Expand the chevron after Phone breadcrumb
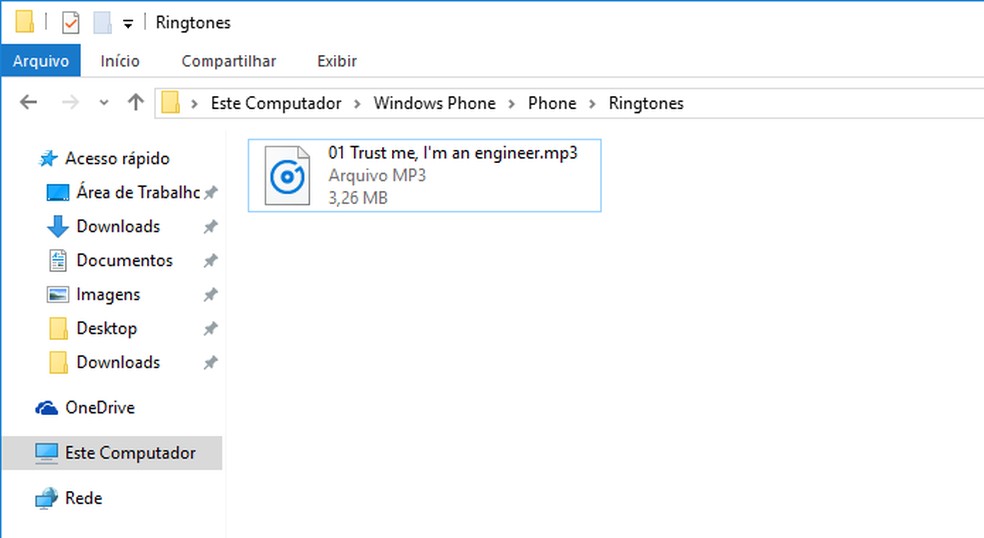Viewport: 984px width, 538px height. tap(592, 104)
